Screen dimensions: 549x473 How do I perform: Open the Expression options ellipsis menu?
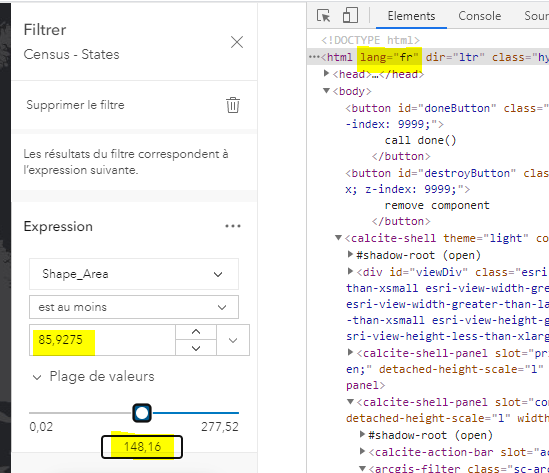[233, 226]
